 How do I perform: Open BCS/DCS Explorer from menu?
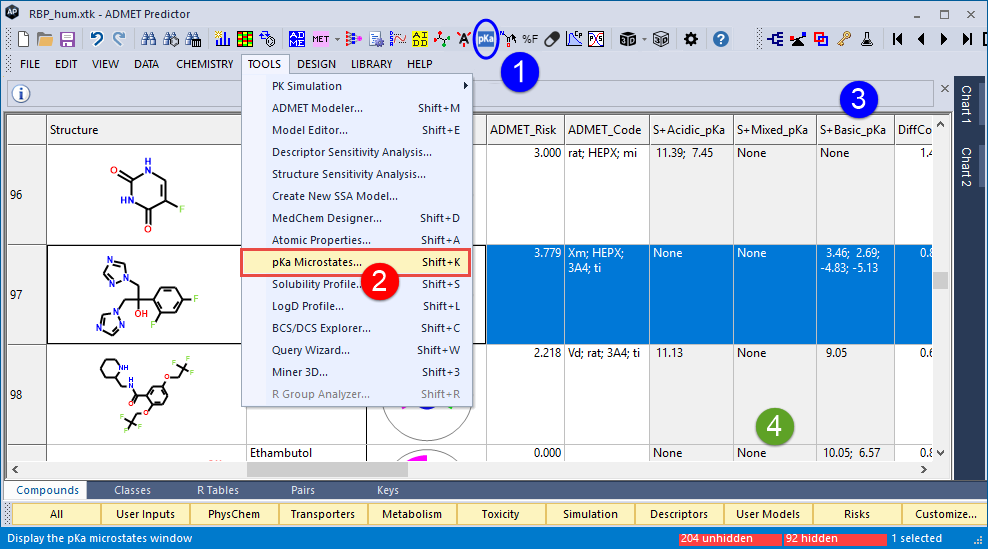[x=357, y=328]
